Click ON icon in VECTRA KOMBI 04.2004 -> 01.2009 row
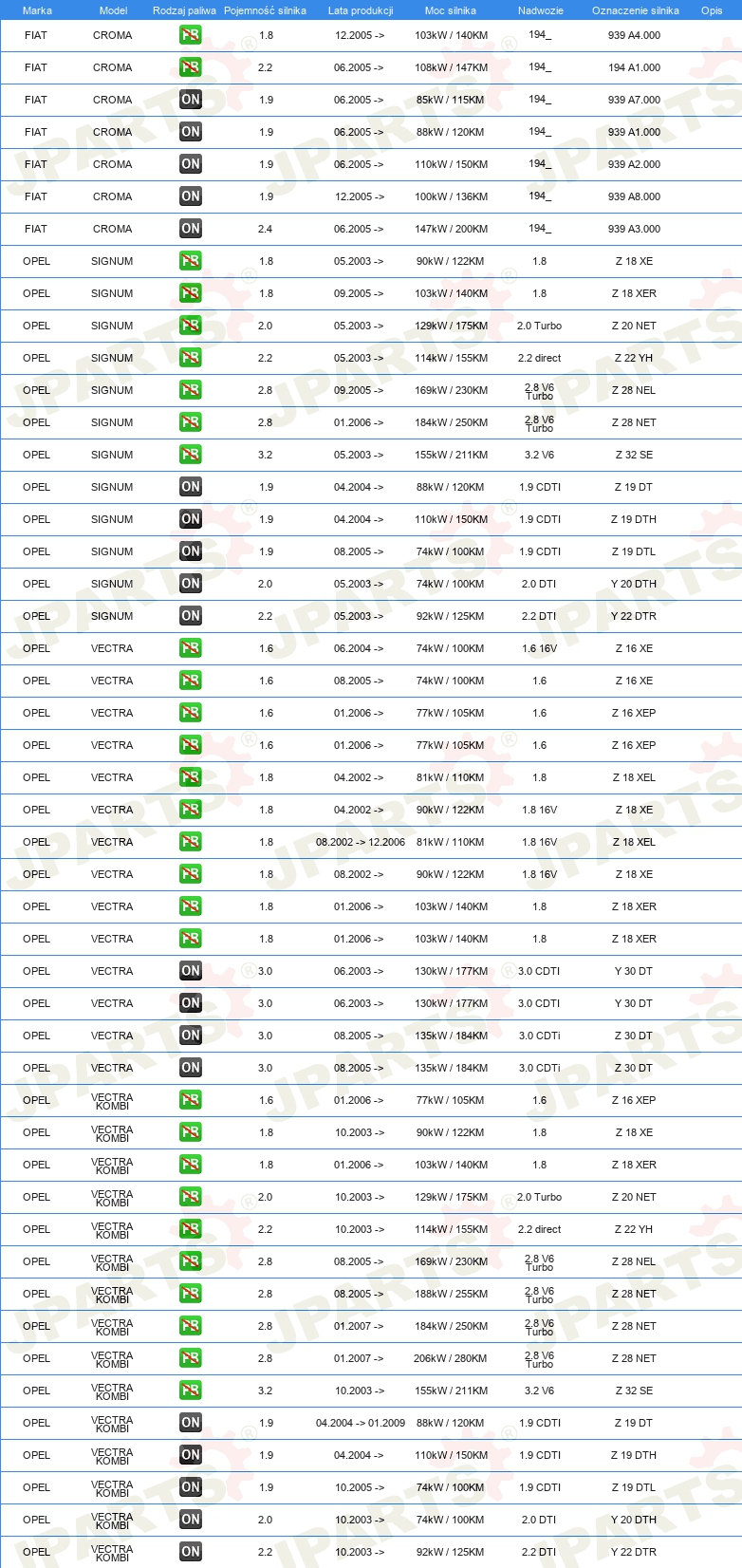742x1568 pixels. 191,1423
